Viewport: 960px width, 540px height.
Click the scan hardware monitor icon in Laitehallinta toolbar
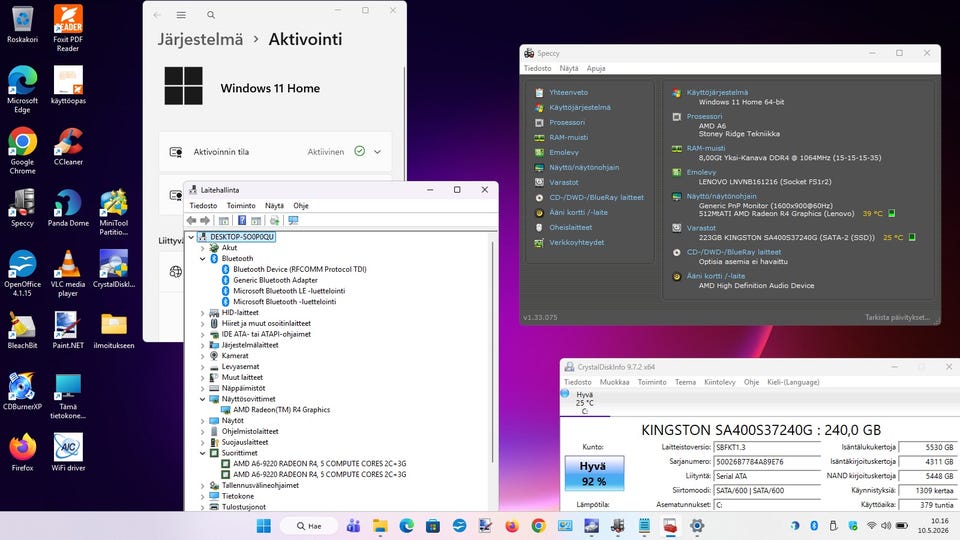point(293,220)
